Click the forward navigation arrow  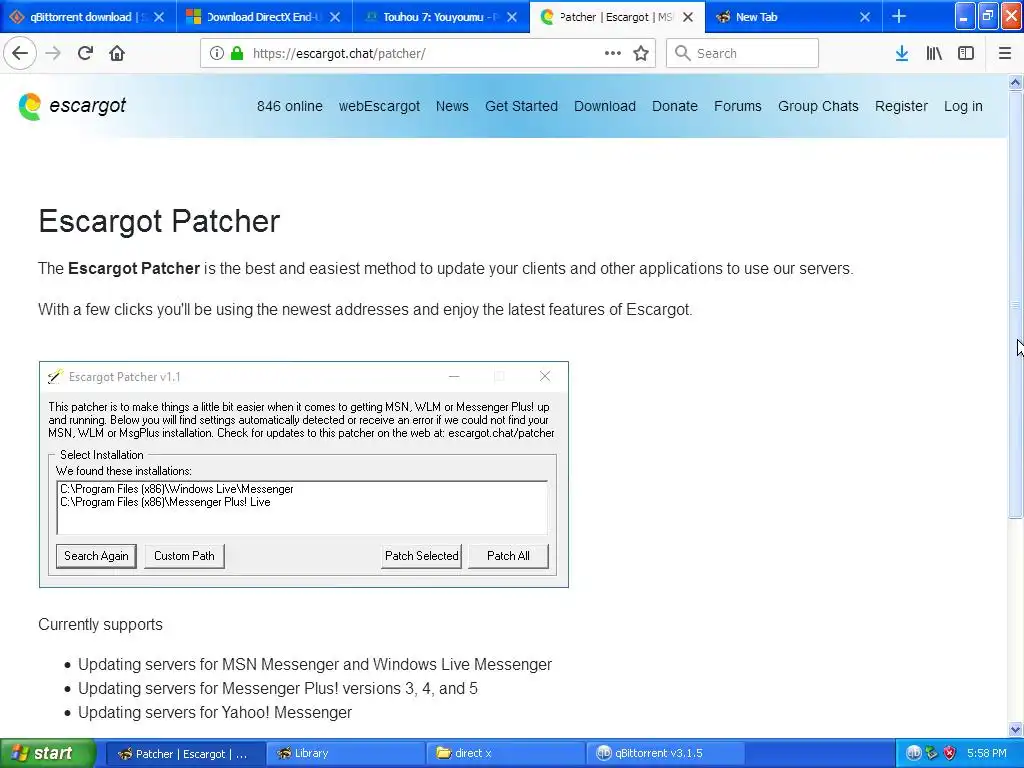point(53,53)
